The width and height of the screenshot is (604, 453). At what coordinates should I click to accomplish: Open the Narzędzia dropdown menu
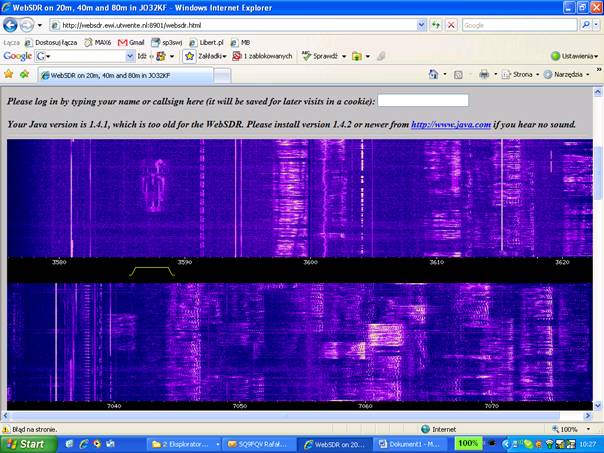coord(569,74)
